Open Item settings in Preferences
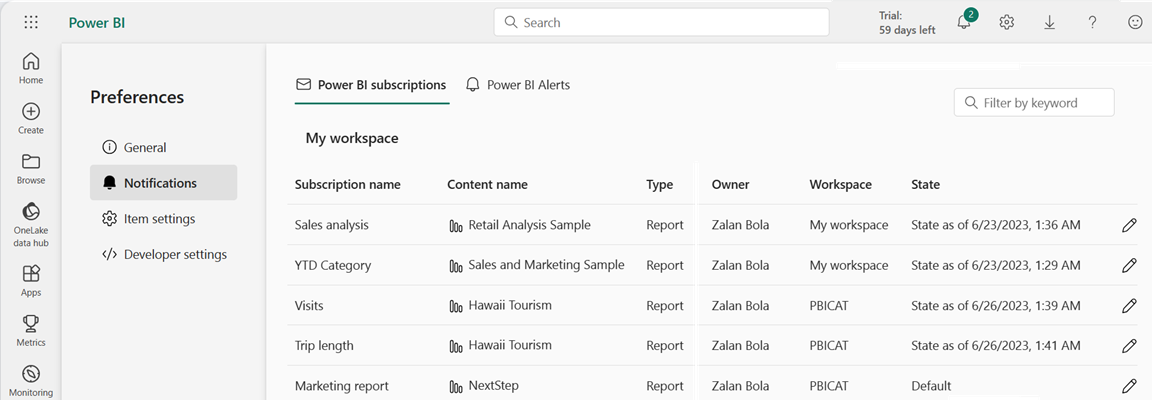 159,218
